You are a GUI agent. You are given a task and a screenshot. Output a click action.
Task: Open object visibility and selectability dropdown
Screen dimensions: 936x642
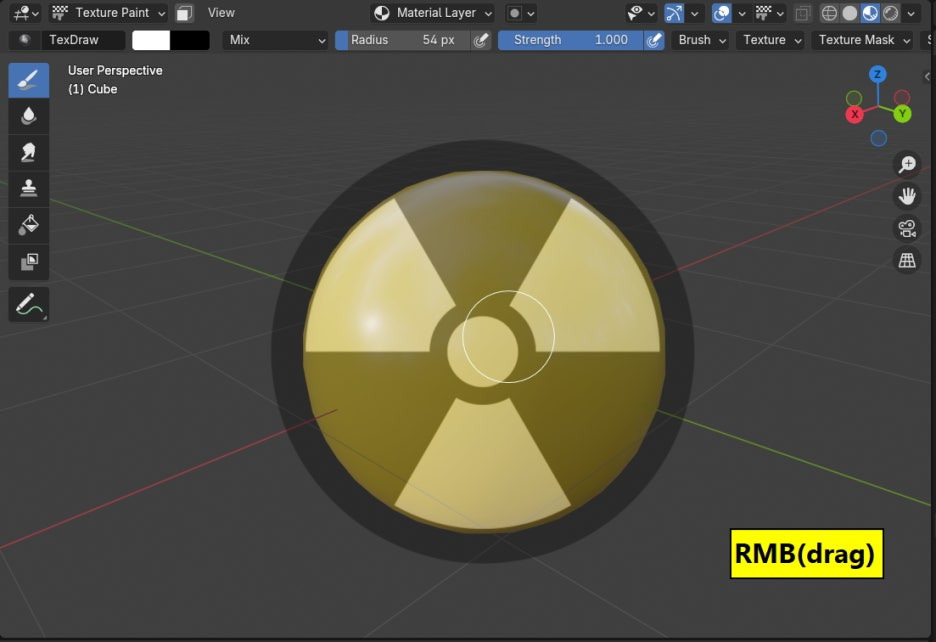point(642,13)
